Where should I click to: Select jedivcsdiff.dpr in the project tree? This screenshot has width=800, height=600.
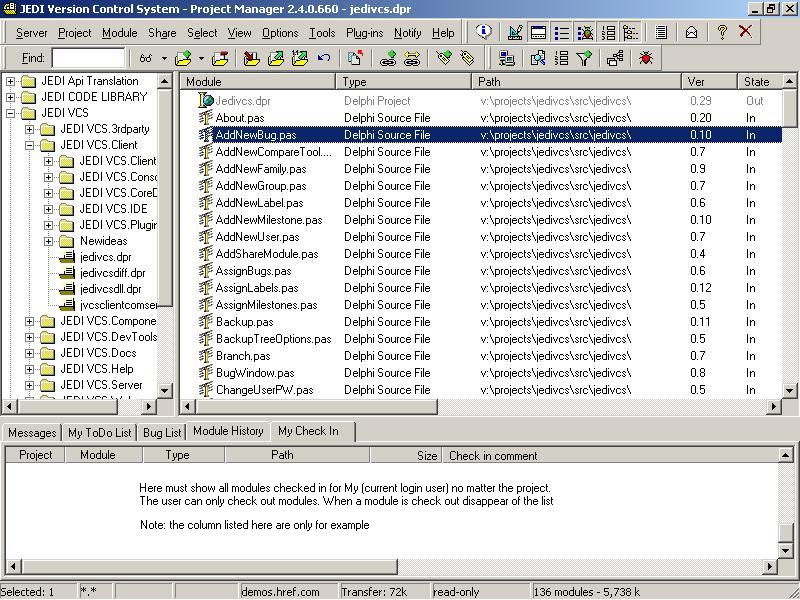click(x=113, y=273)
